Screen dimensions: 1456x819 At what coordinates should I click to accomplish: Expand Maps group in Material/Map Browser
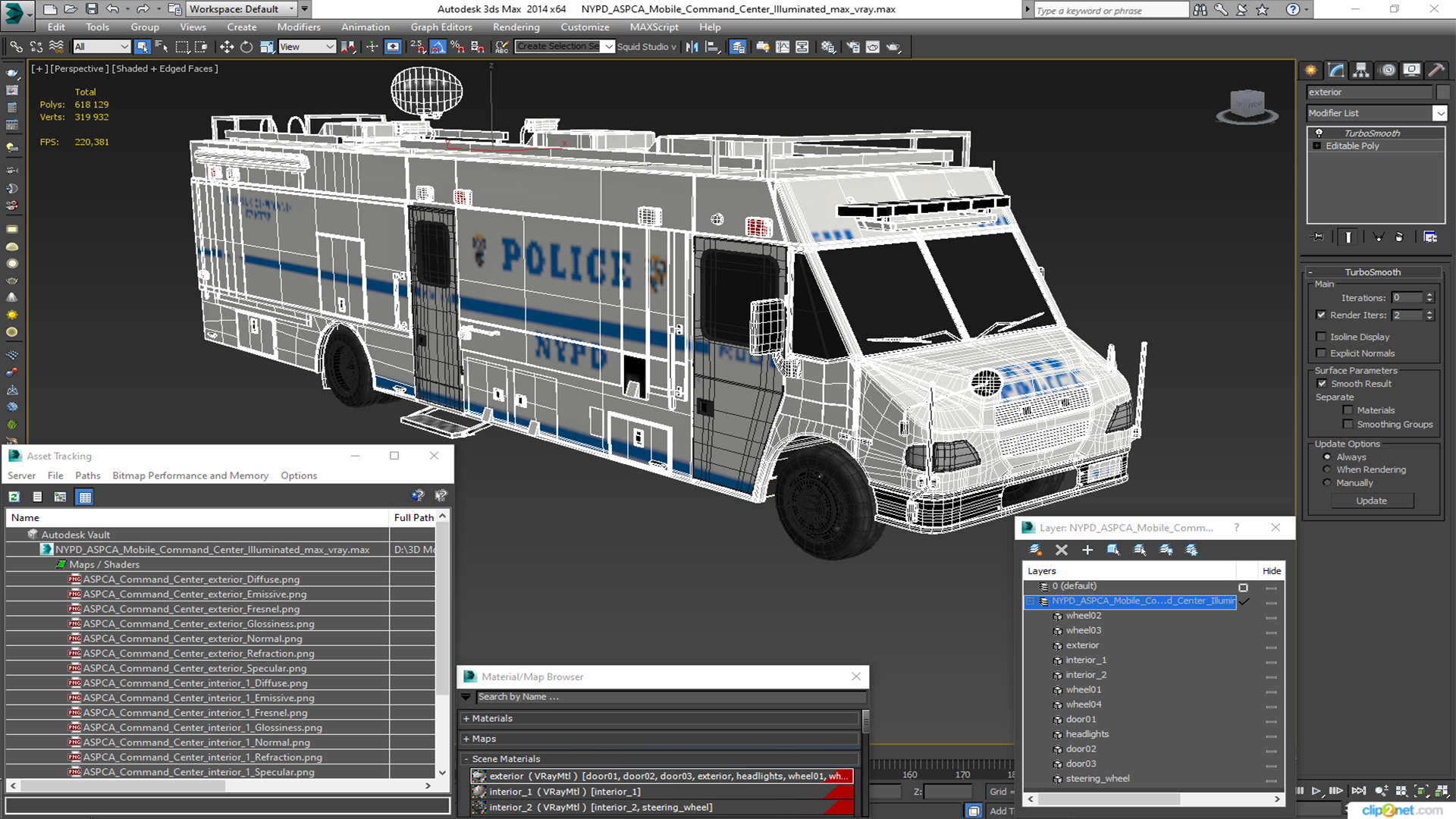pyautogui.click(x=466, y=739)
